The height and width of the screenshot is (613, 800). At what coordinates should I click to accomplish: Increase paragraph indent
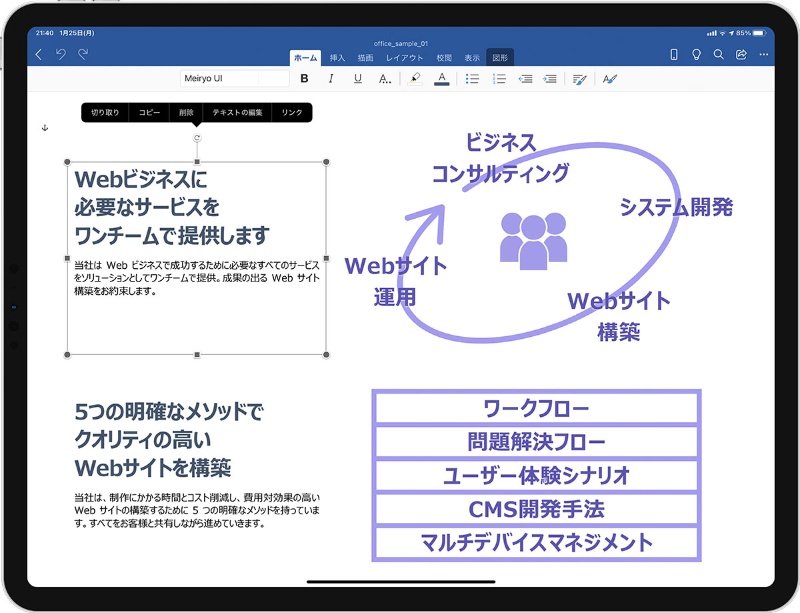tap(551, 79)
